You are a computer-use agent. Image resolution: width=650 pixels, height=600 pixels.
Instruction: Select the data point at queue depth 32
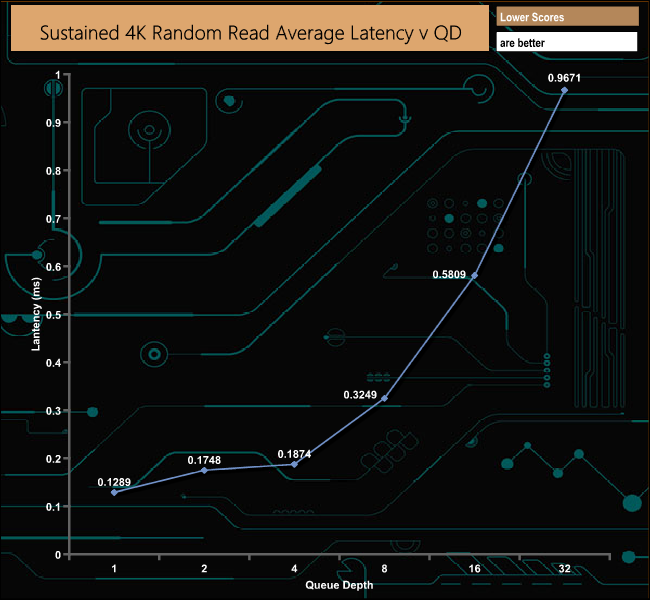pyautogui.click(x=564, y=90)
